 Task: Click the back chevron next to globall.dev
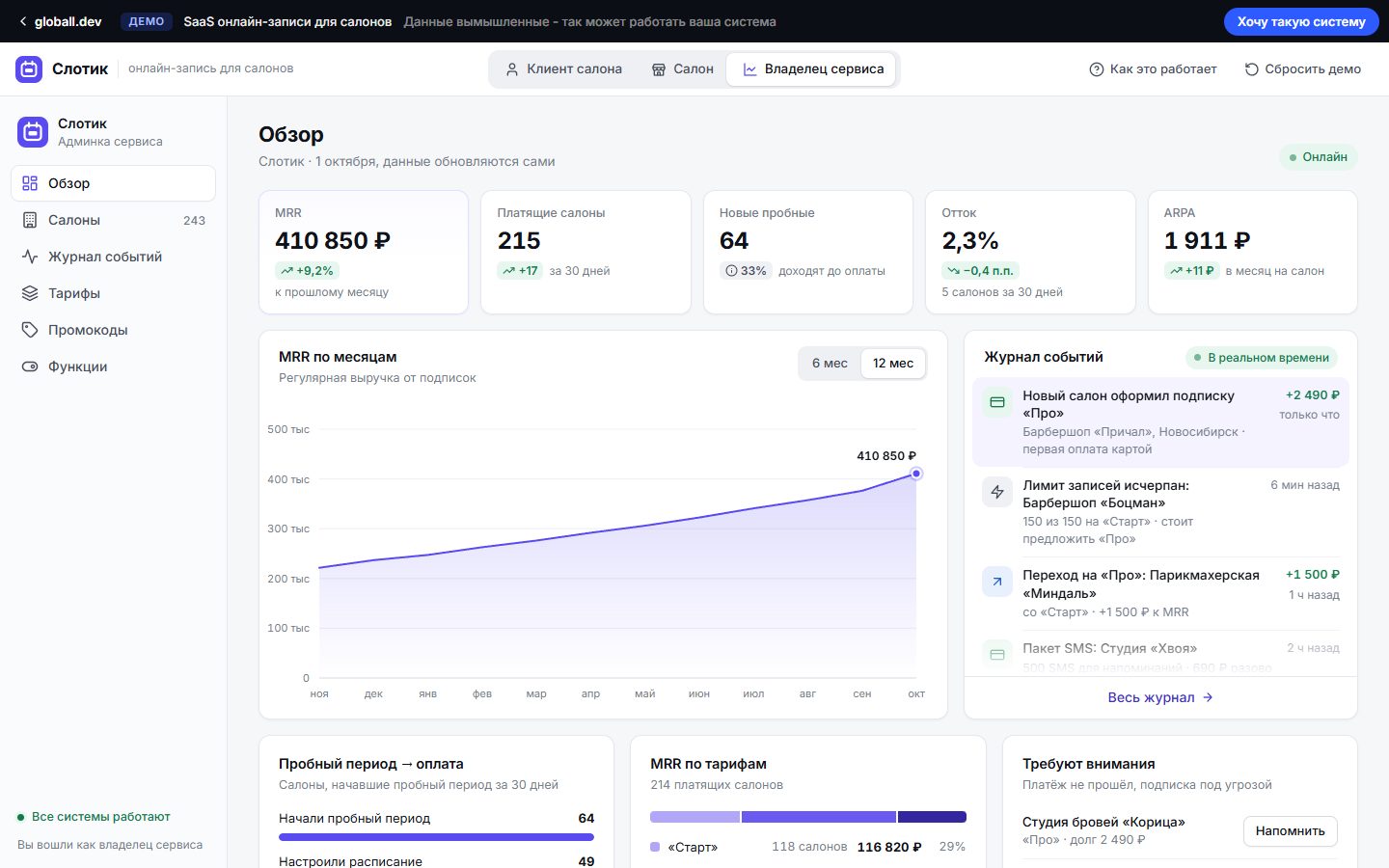[x=23, y=21]
